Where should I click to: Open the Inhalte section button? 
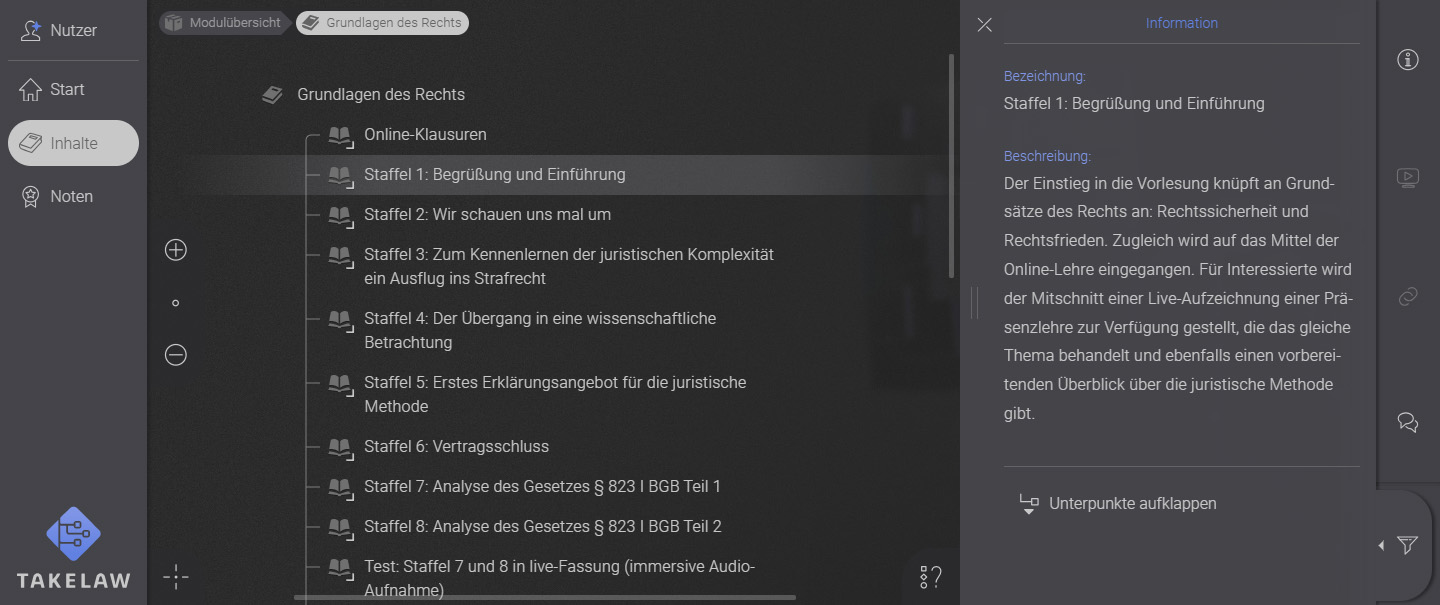(72, 142)
